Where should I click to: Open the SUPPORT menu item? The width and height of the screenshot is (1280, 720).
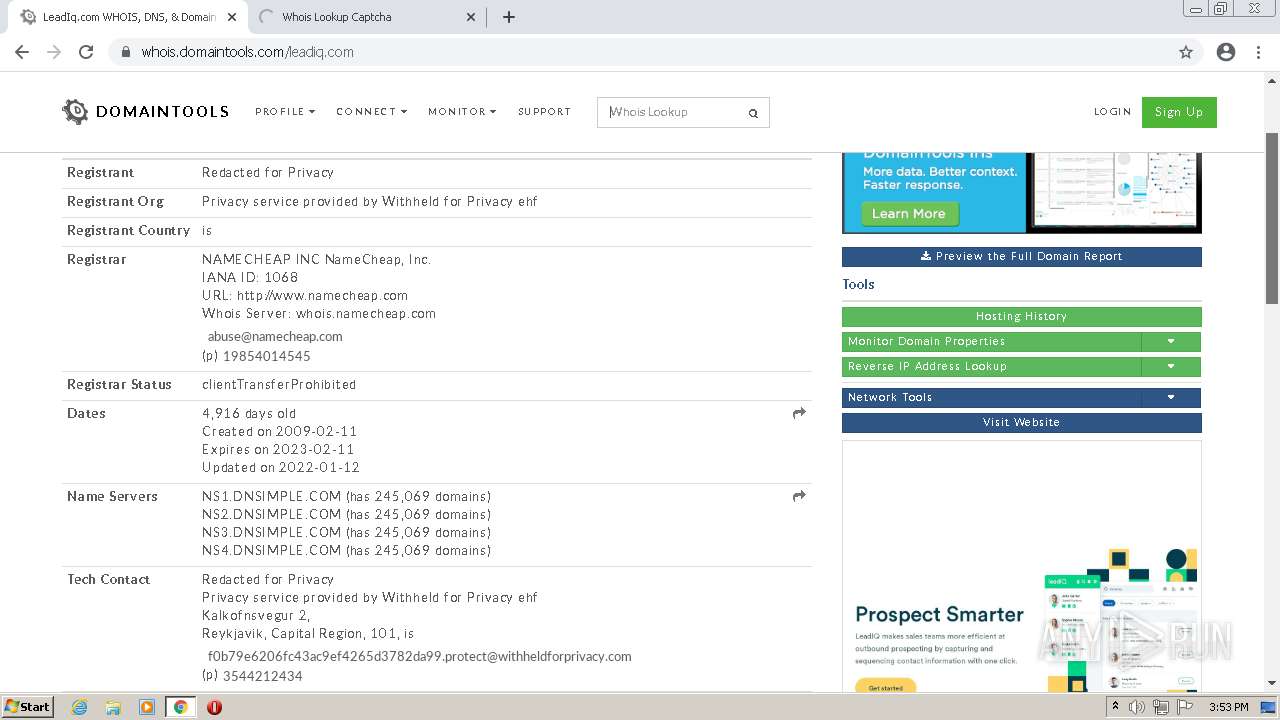click(544, 112)
